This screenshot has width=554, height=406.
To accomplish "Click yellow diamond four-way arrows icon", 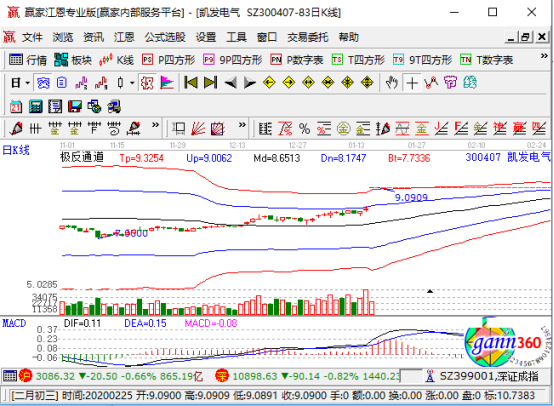I will pos(348,83).
